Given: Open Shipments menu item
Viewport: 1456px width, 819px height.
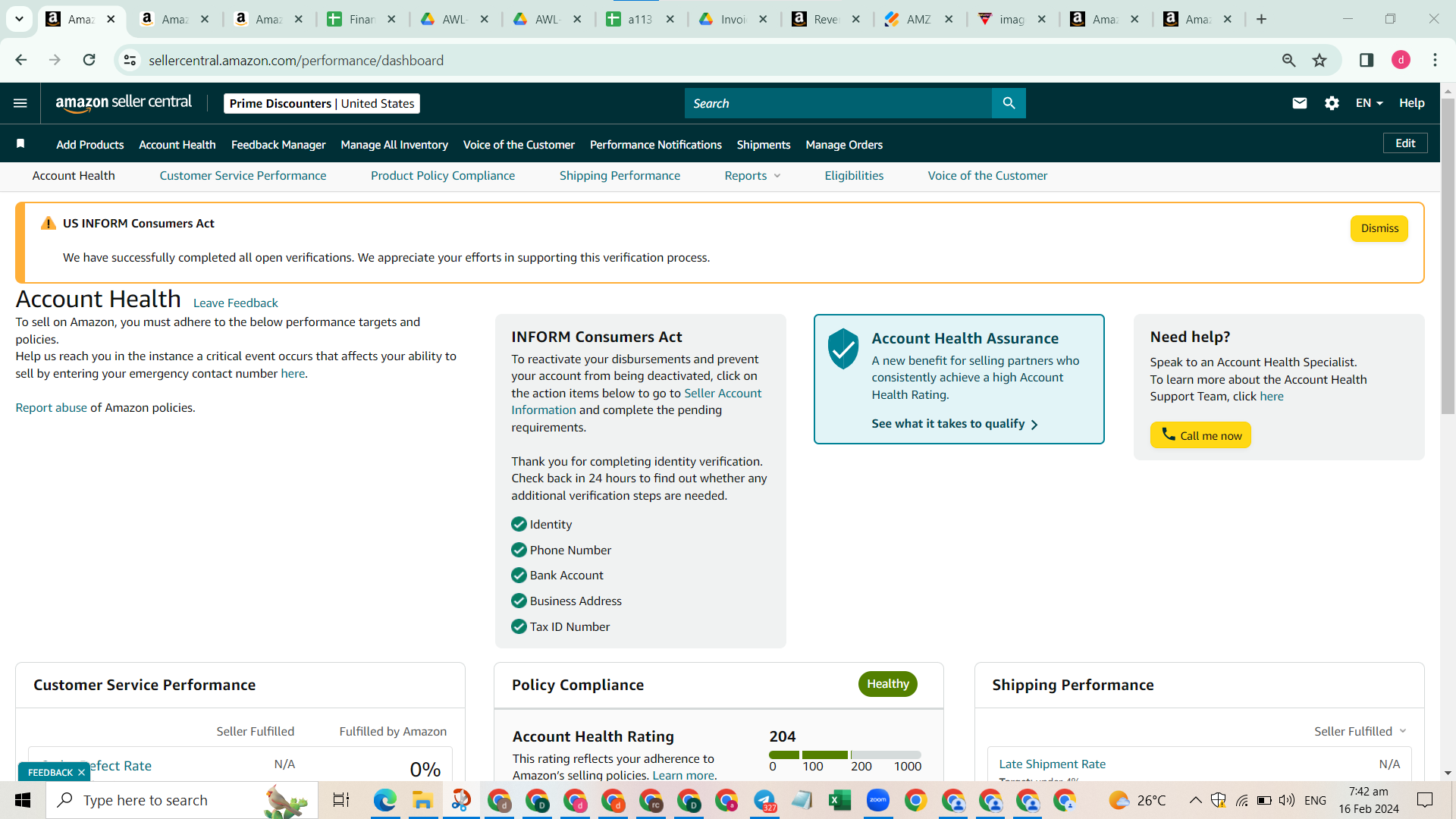Looking at the screenshot, I should coord(764,145).
